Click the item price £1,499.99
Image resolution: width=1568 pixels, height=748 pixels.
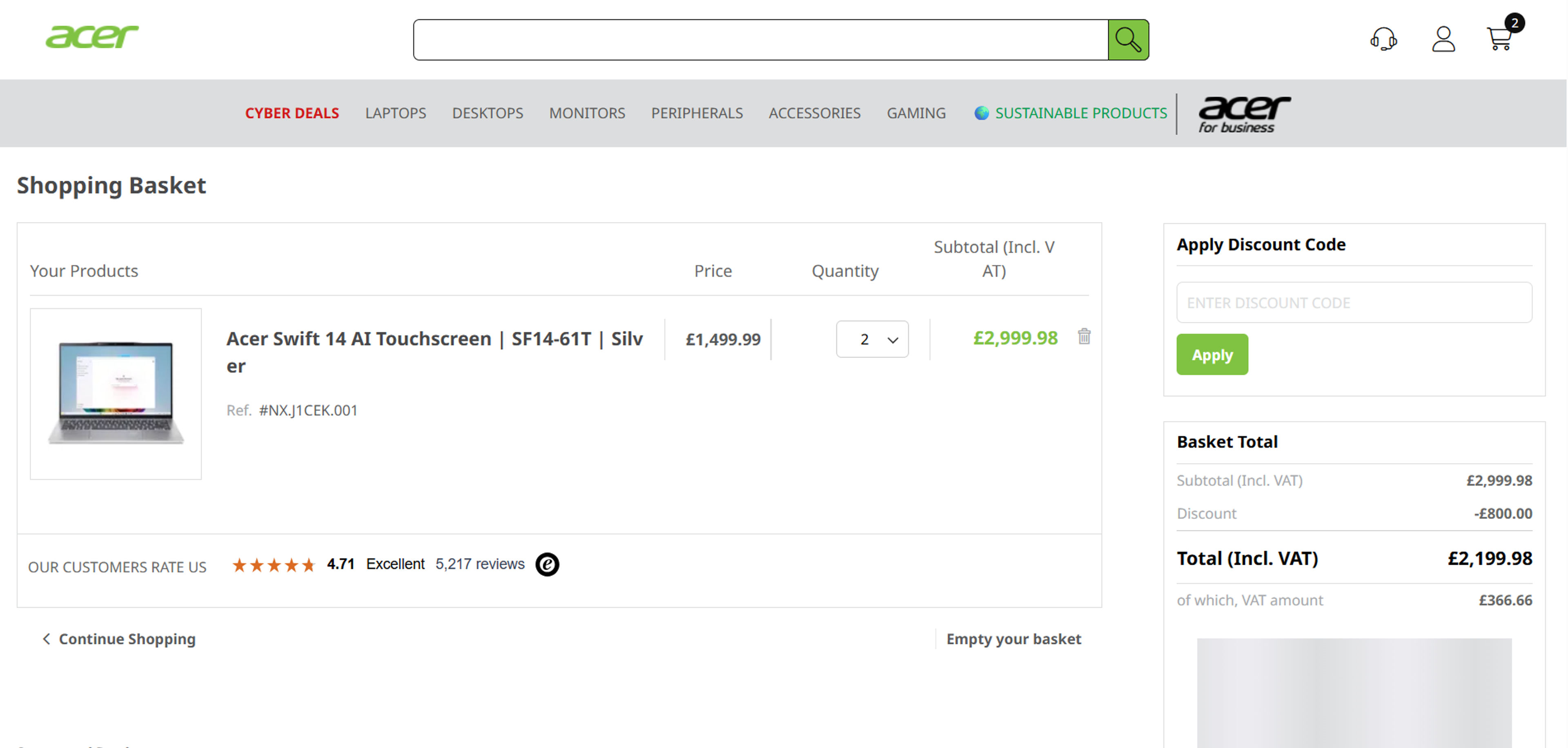tap(723, 340)
